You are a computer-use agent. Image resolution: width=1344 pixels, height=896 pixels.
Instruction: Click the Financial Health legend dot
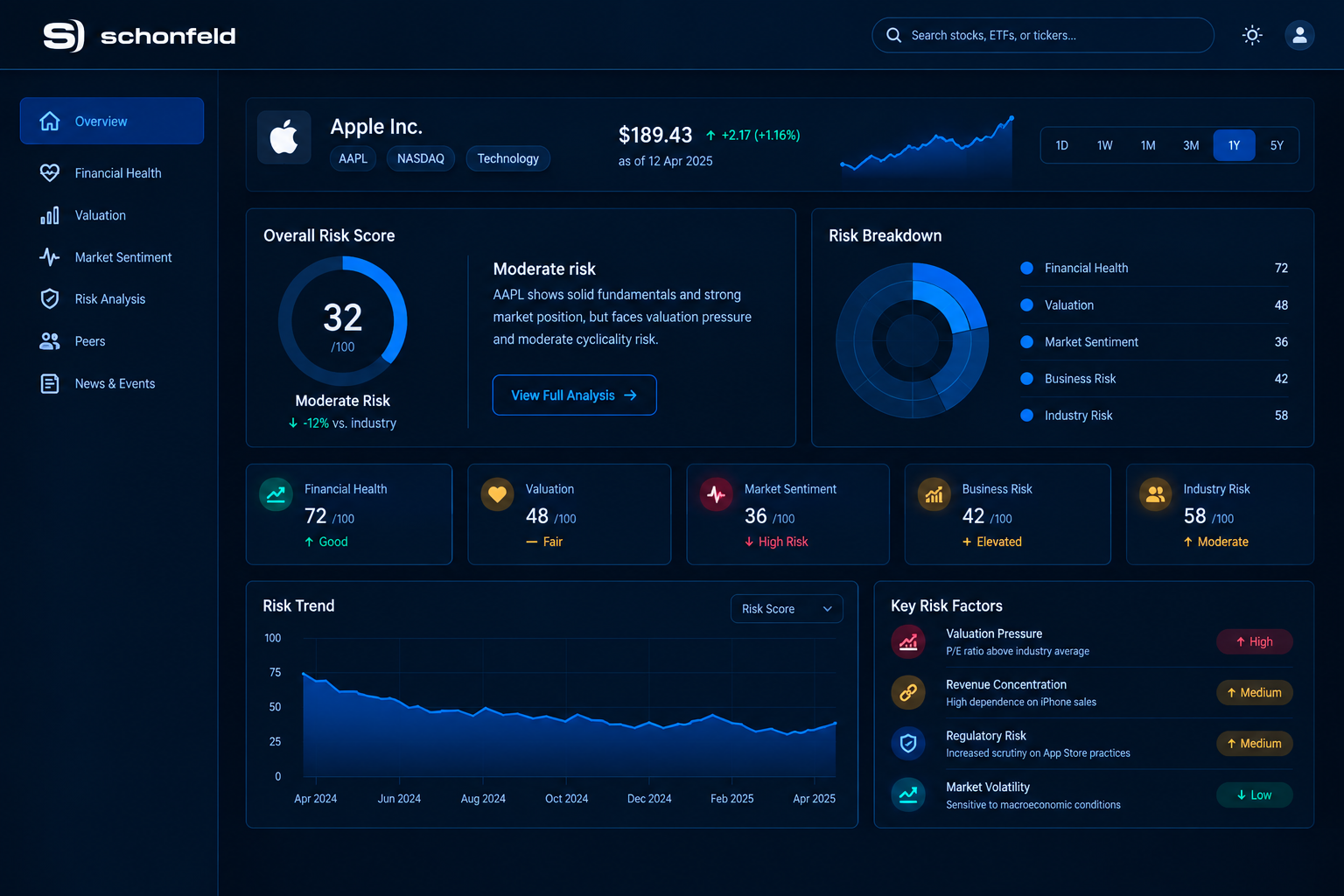tap(1027, 268)
